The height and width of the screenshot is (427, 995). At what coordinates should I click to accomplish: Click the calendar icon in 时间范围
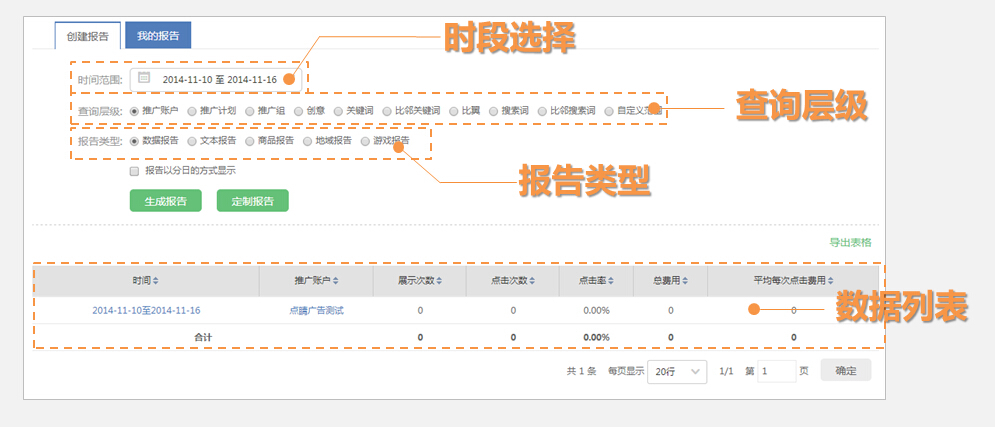point(144,78)
